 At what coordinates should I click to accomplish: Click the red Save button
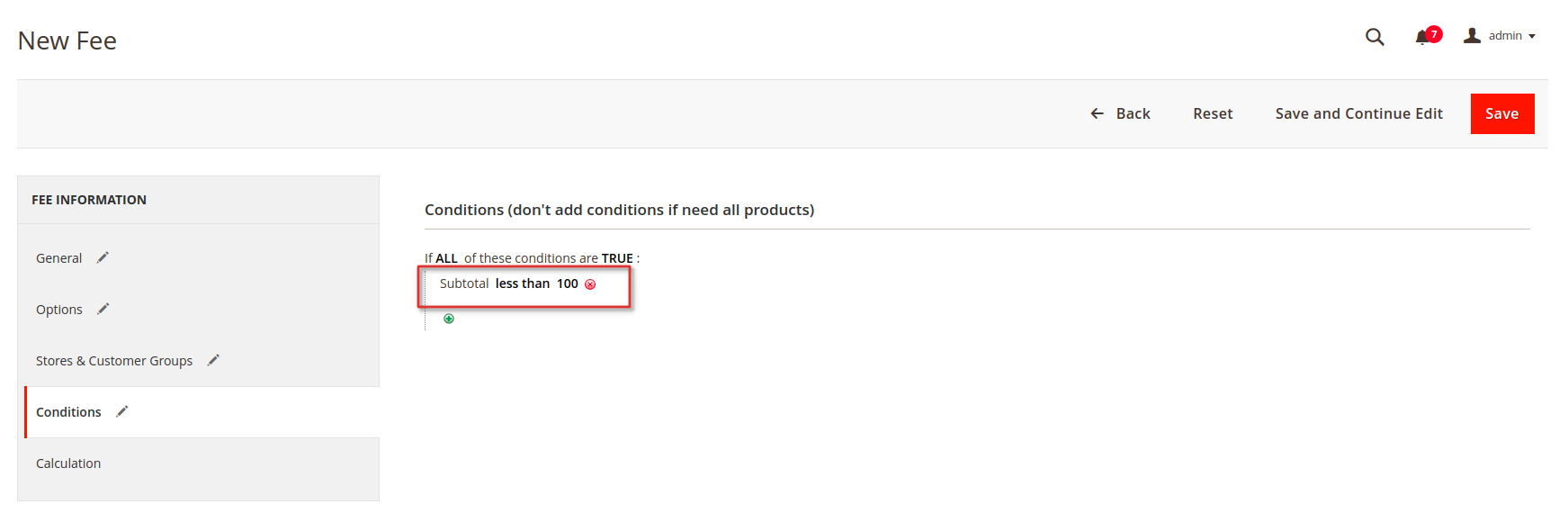[1502, 113]
